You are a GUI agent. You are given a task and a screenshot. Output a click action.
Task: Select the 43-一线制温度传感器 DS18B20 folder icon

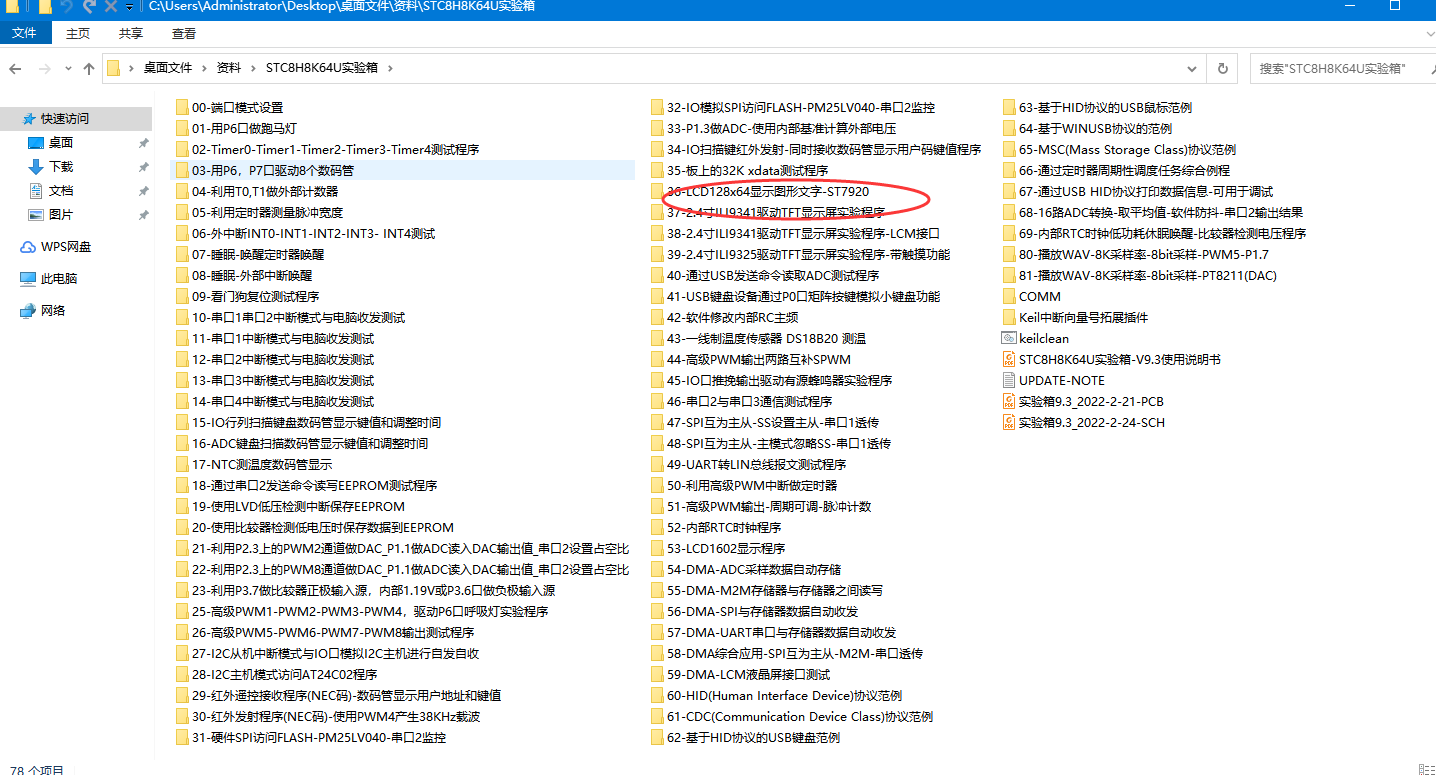tap(657, 338)
